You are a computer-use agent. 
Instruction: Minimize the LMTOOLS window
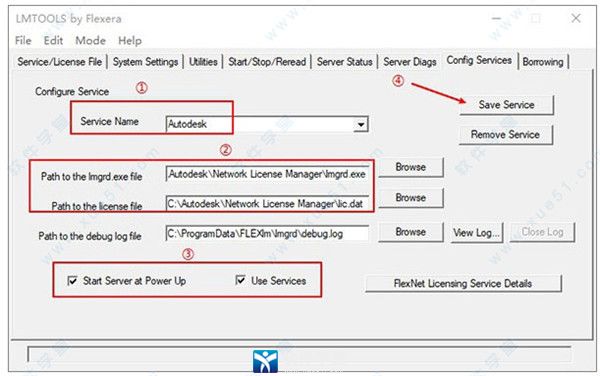point(497,18)
